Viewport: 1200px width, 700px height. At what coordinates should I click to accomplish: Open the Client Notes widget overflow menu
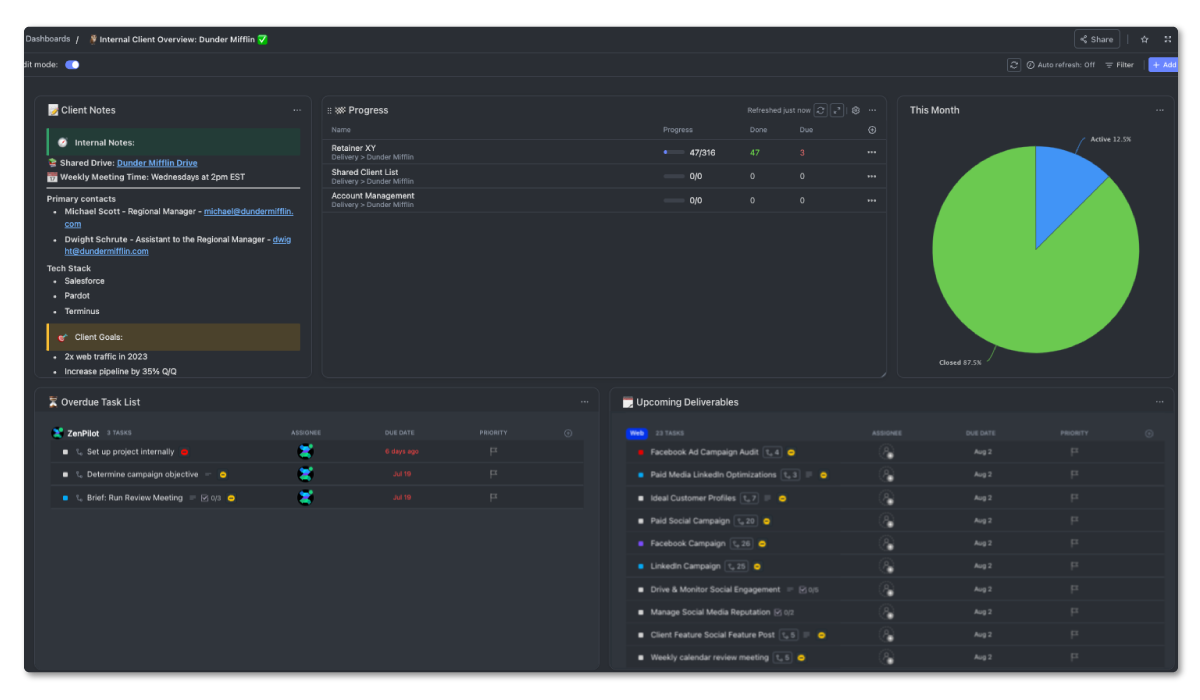point(297,110)
